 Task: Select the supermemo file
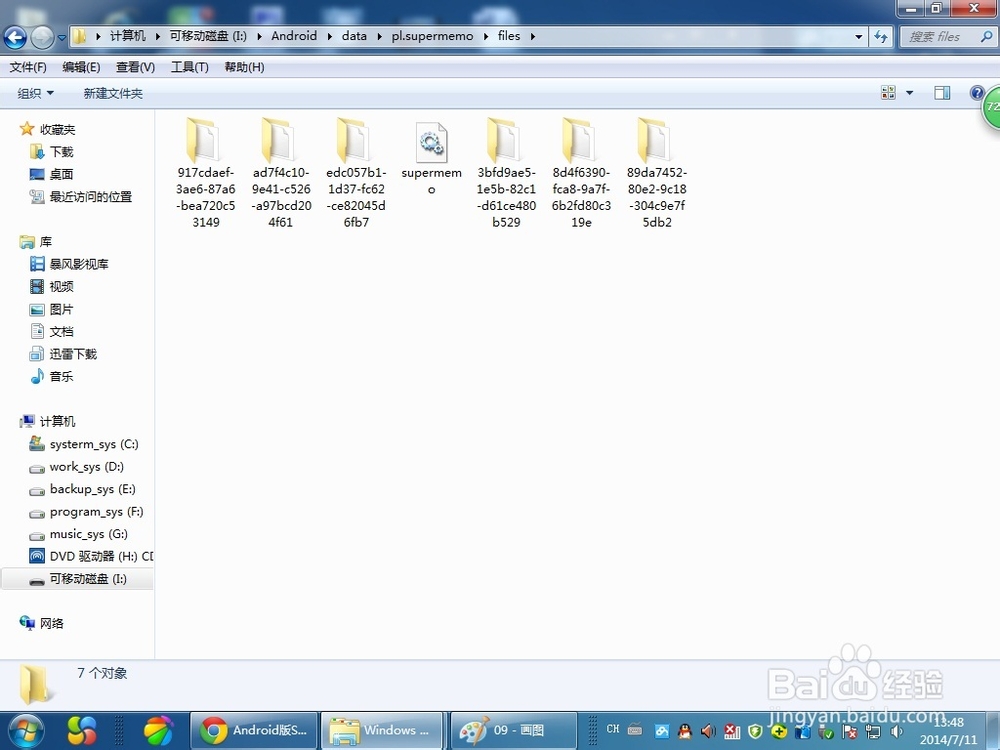pos(432,159)
